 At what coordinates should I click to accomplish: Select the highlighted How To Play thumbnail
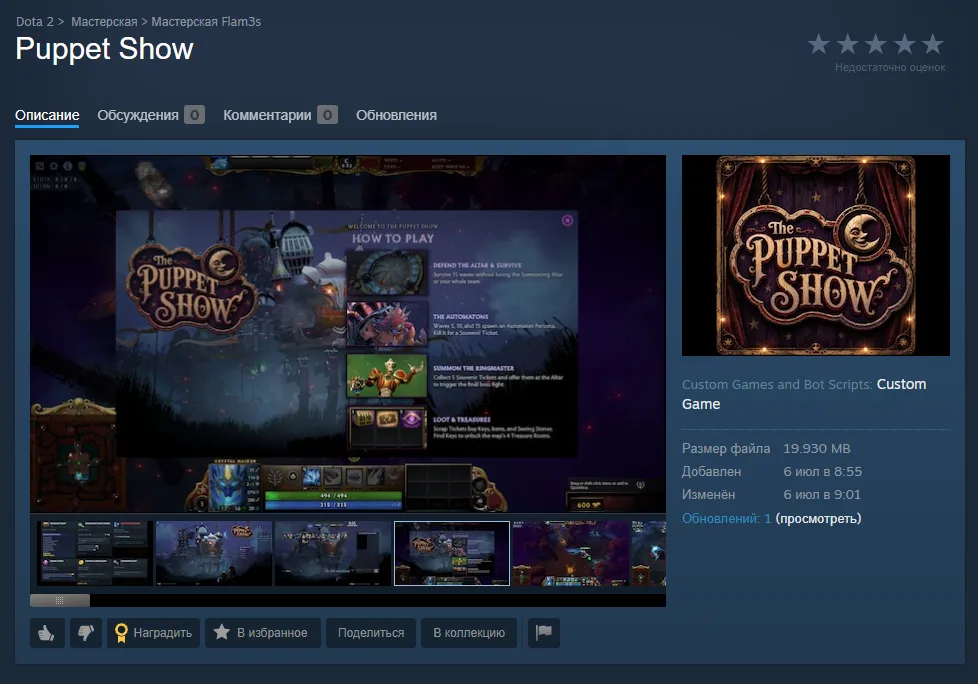(452, 553)
